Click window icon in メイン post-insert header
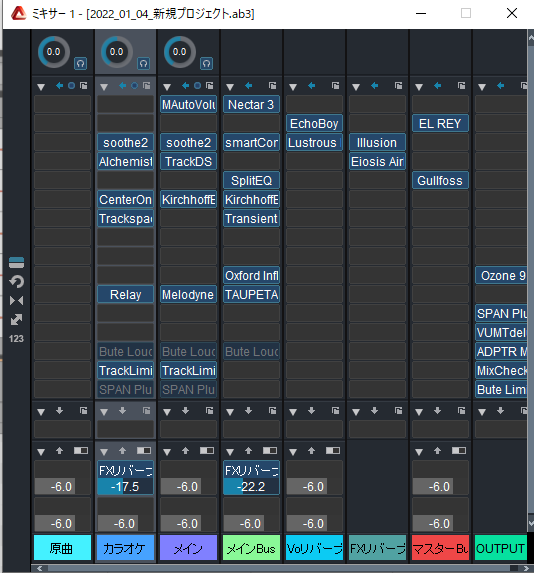Viewport: 534px width, 573px height. coord(209,411)
